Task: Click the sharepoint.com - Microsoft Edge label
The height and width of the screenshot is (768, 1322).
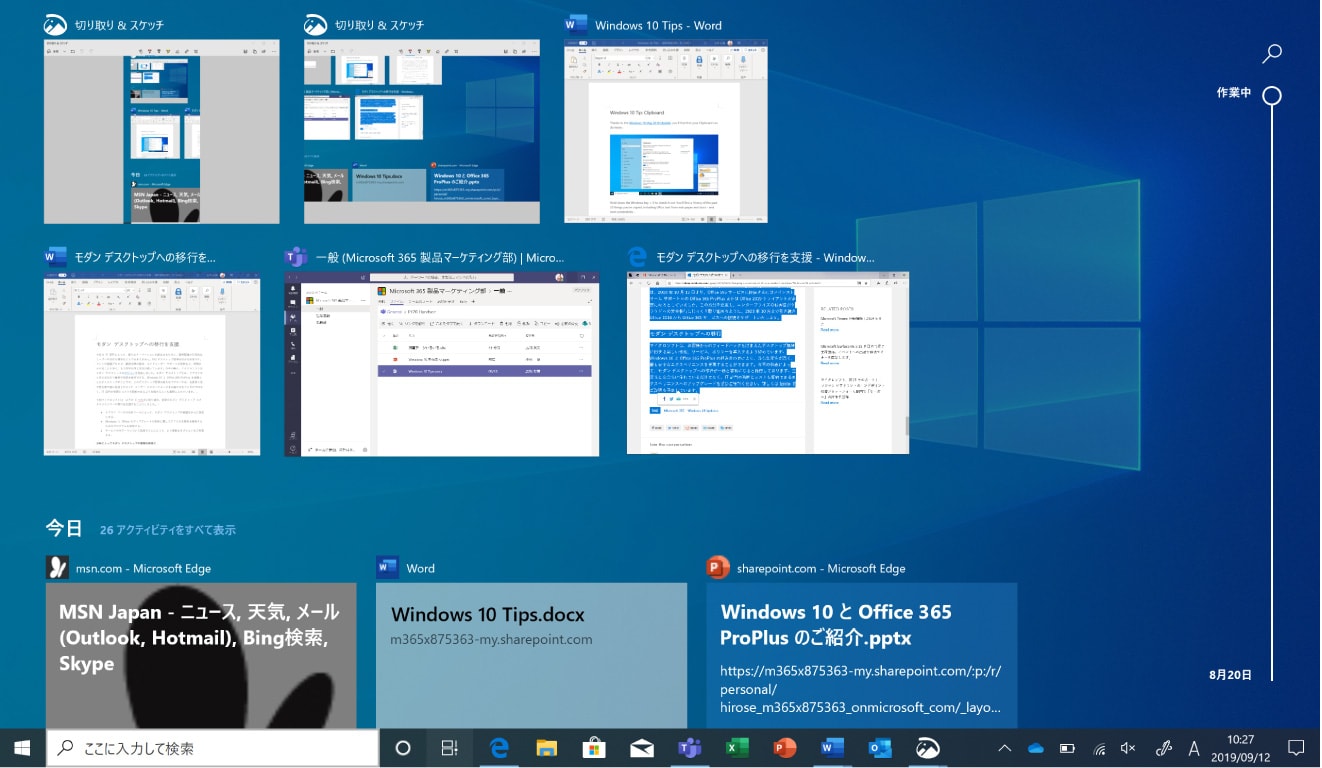Action: click(821, 568)
